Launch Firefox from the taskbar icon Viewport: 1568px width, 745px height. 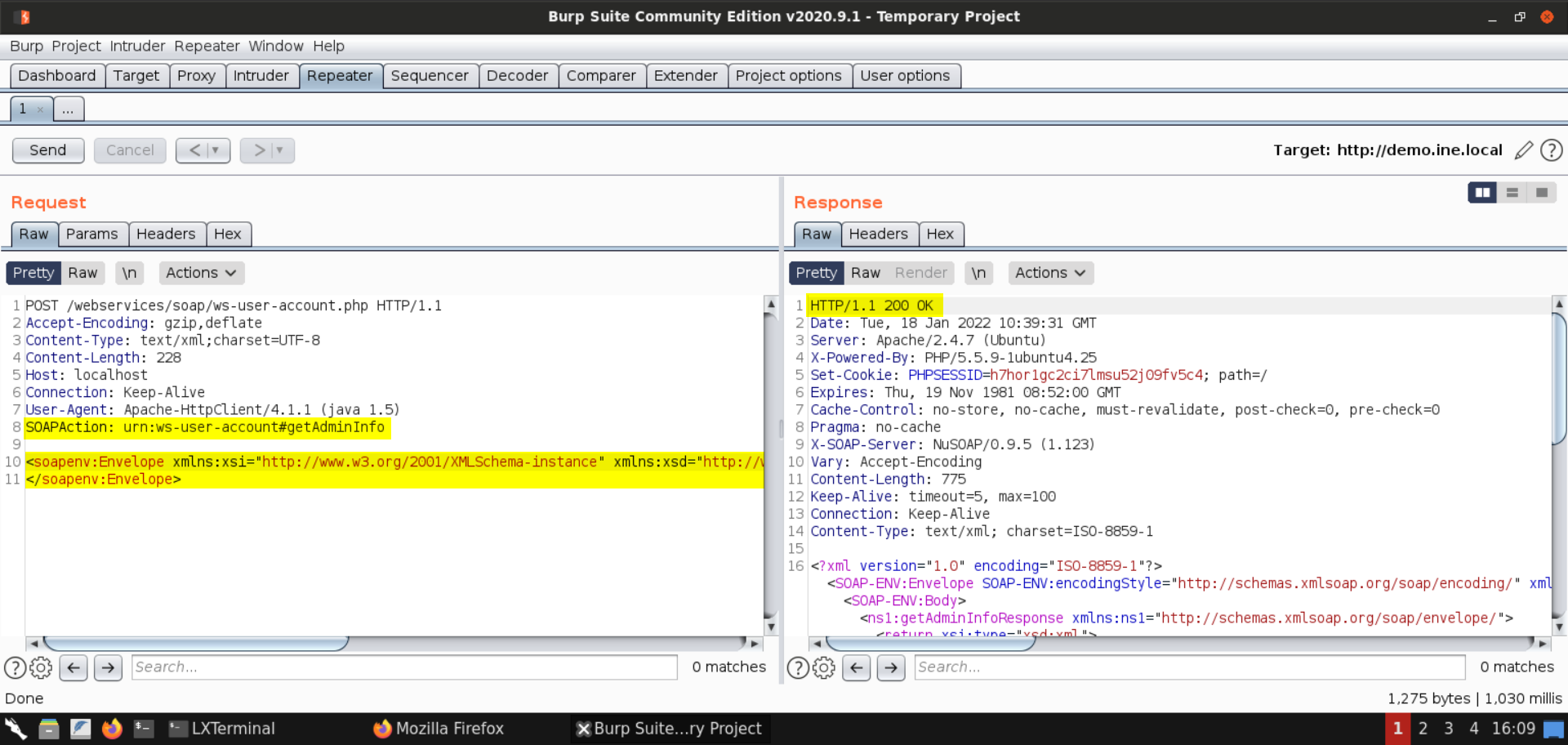pos(112,729)
